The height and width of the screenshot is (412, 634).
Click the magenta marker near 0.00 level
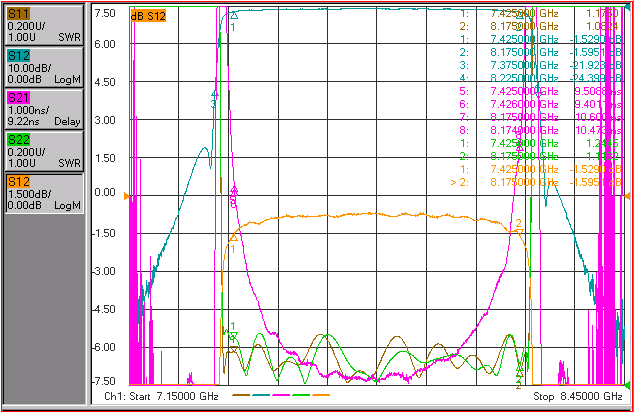click(234, 190)
